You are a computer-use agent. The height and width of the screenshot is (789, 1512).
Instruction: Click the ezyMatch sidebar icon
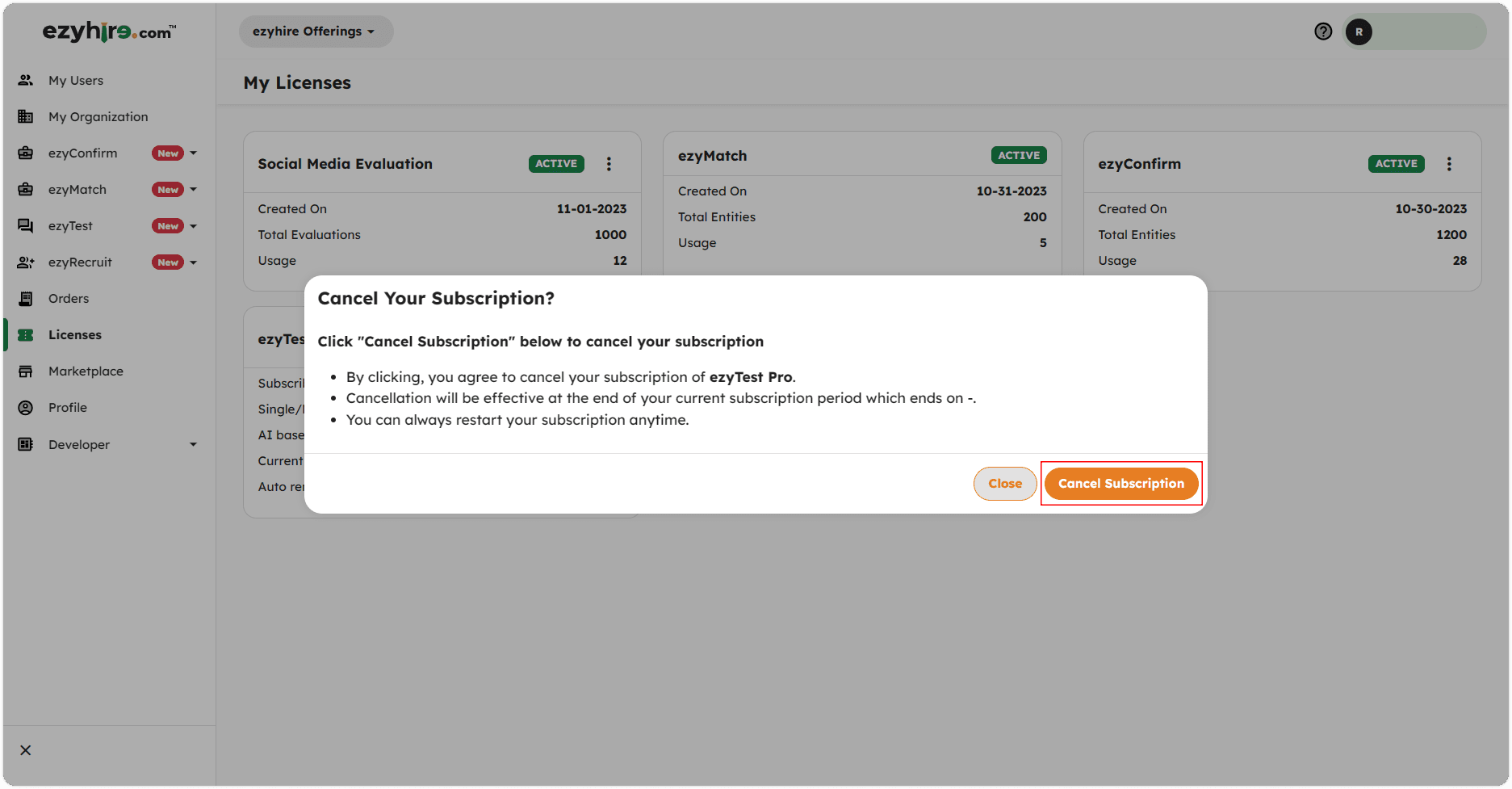tap(26, 189)
